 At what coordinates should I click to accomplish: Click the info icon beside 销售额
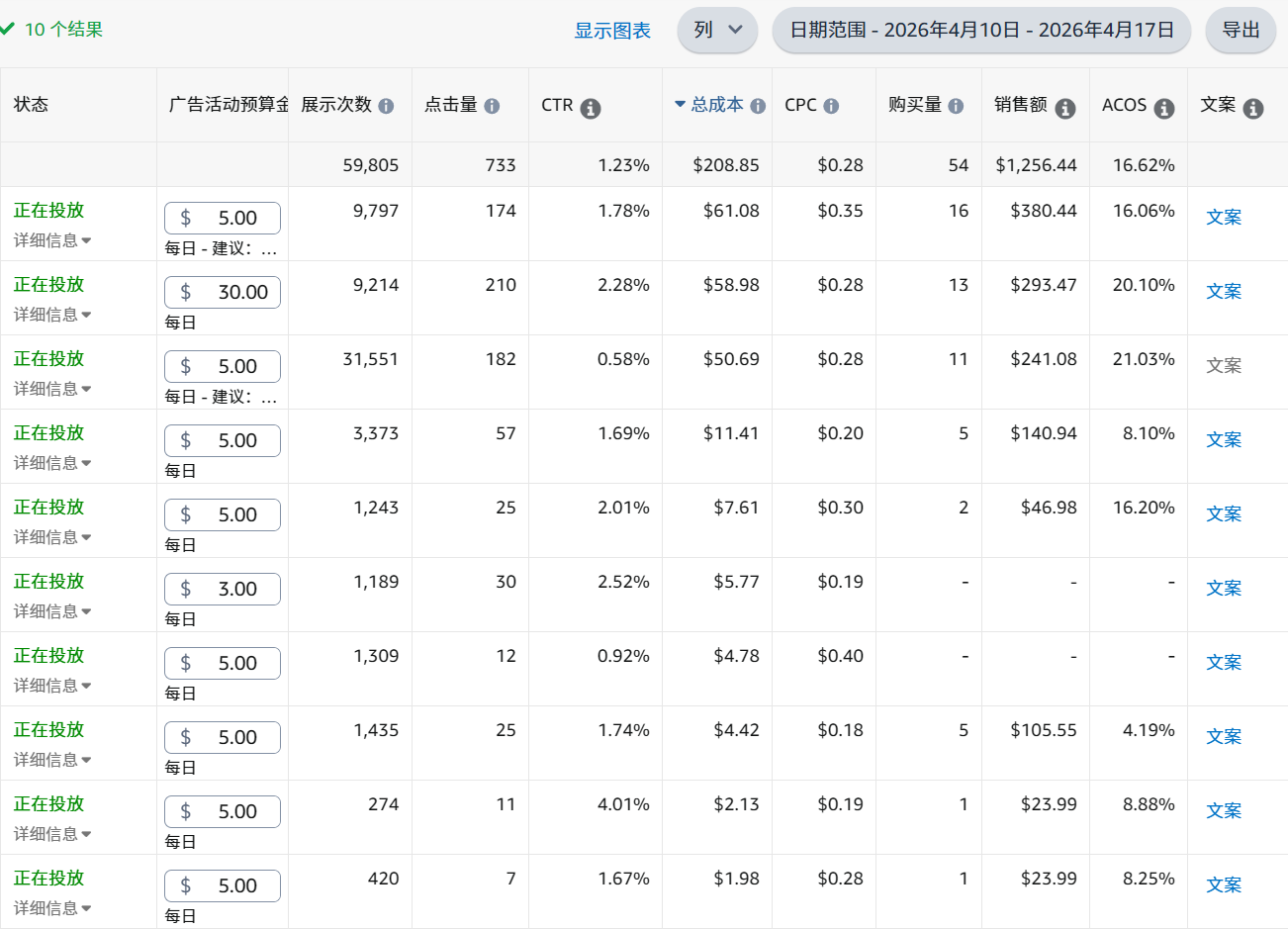(1064, 109)
